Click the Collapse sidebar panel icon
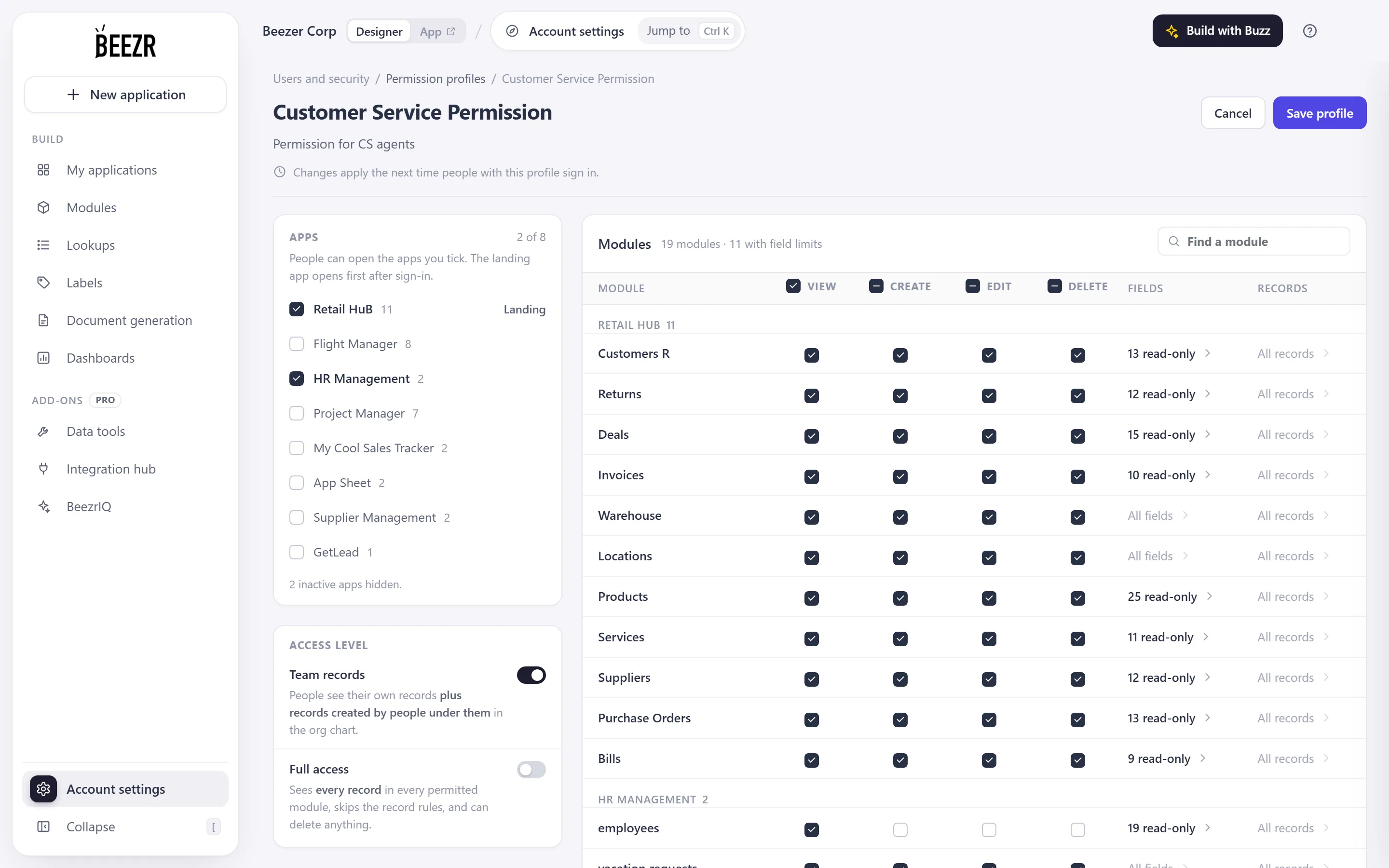This screenshot has width=1389, height=868. coord(43,827)
